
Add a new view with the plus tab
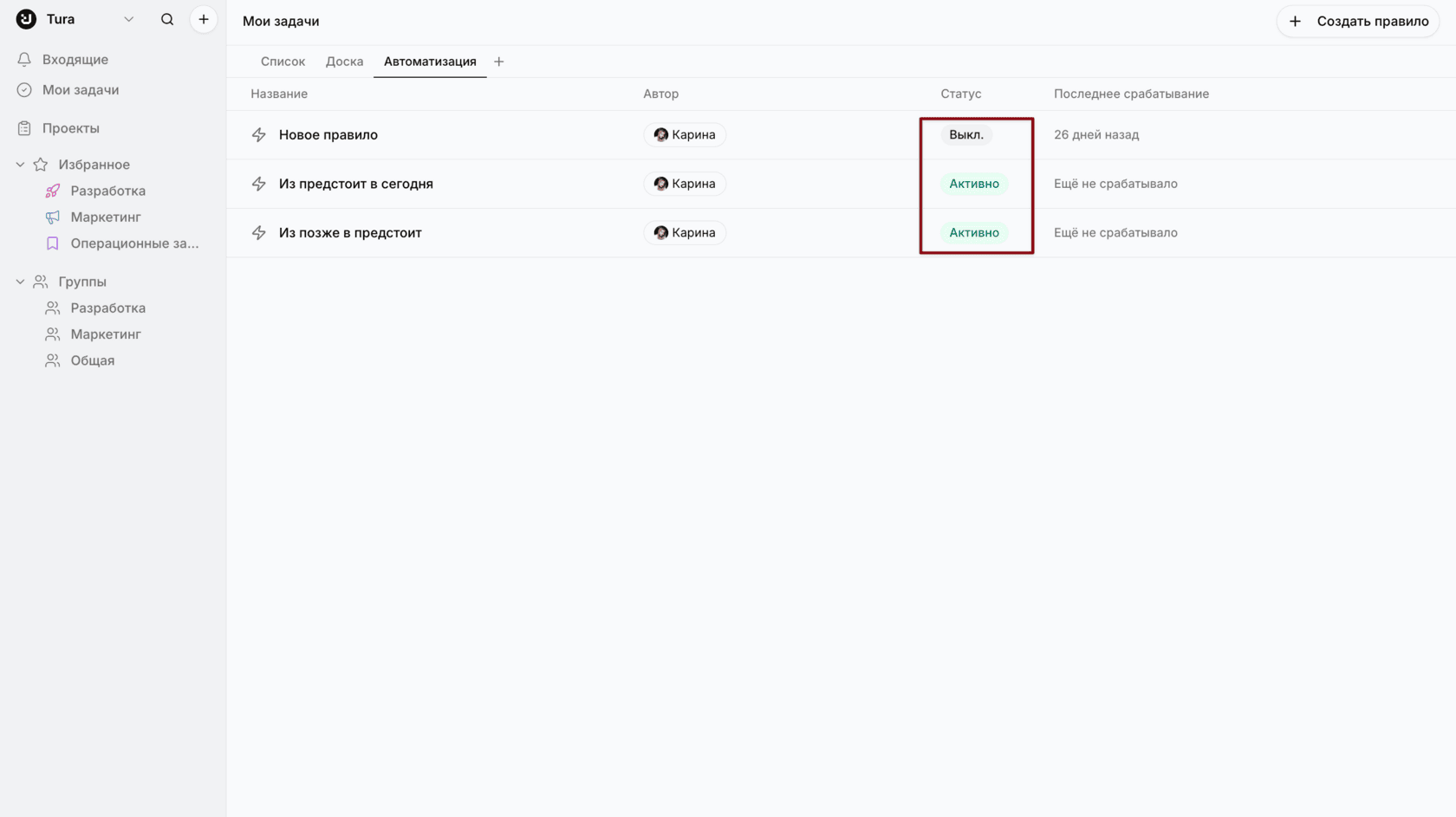[x=498, y=62]
